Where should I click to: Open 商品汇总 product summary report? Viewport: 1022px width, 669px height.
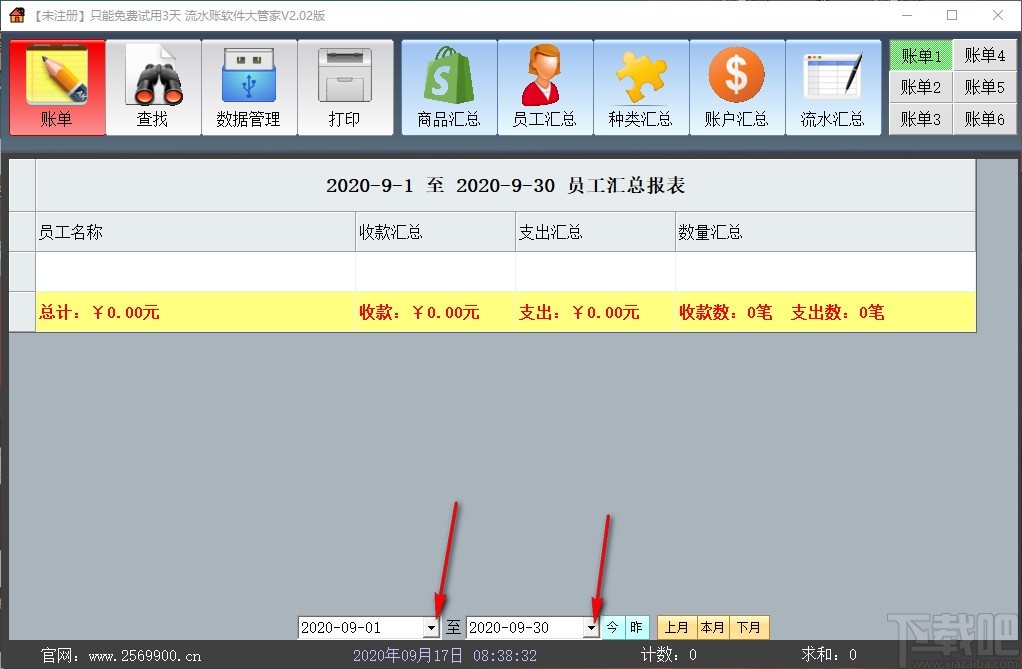pos(448,87)
